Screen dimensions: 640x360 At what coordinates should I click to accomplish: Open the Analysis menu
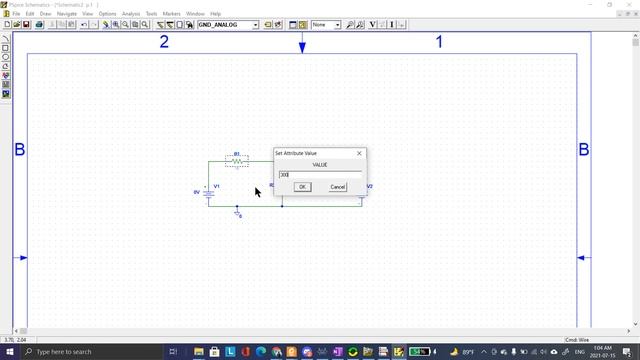pyautogui.click(x=131, y=14)
